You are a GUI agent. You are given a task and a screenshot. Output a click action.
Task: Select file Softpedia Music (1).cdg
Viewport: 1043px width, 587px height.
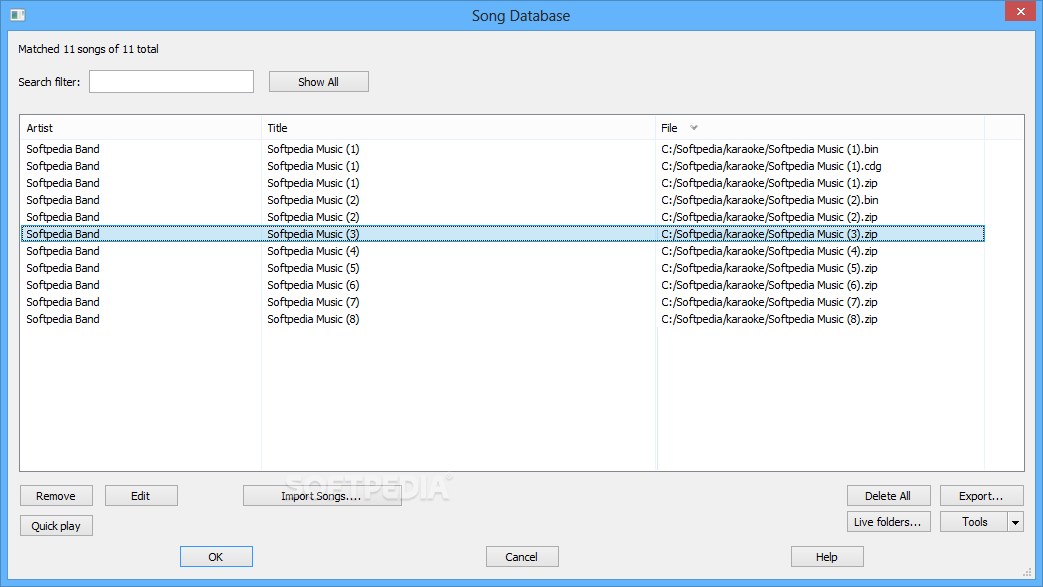[x=771, y=166]
